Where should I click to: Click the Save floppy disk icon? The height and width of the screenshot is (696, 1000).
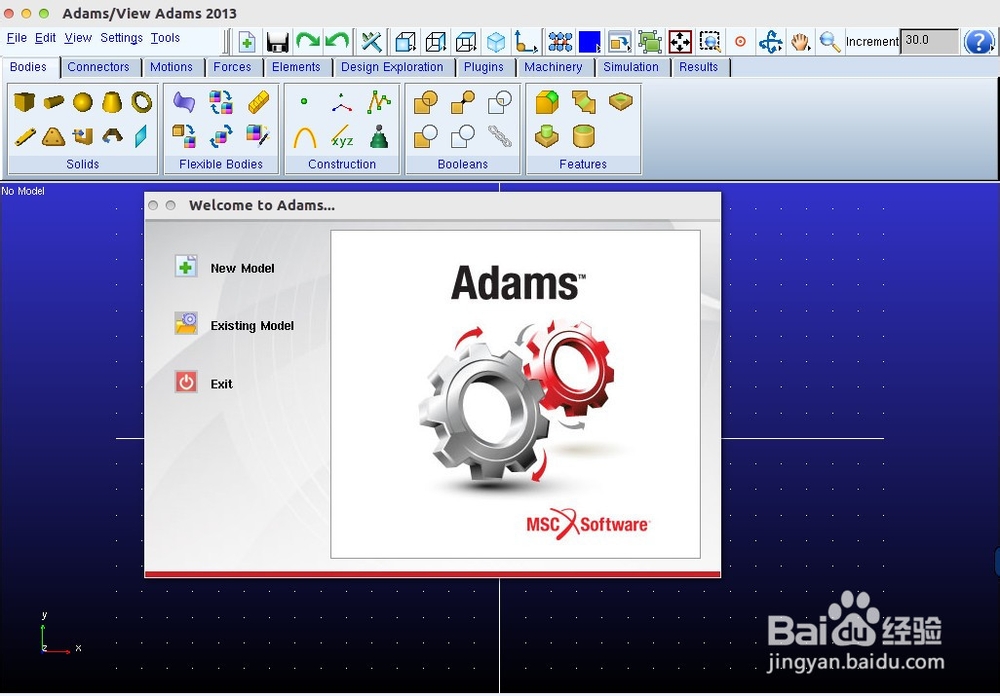(277, 42)
